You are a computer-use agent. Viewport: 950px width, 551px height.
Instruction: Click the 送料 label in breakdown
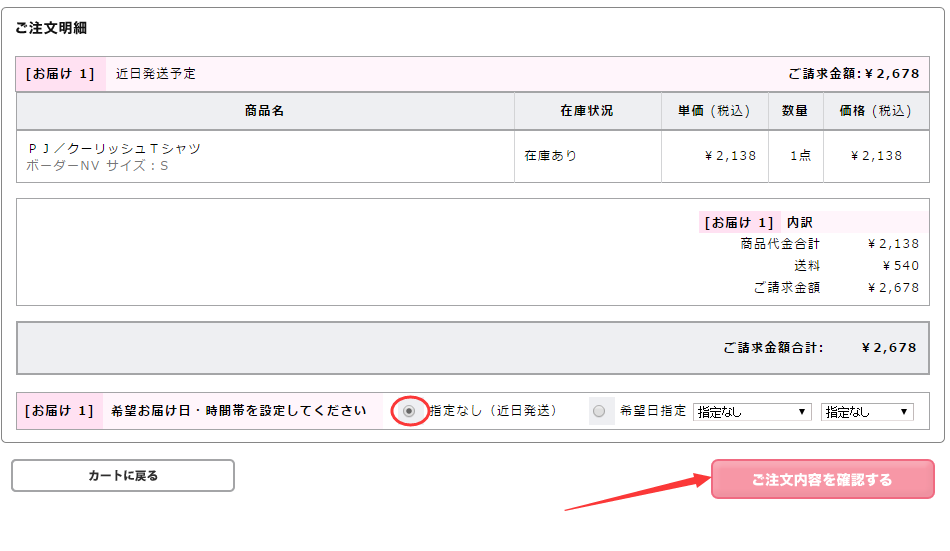pos(807,266)
